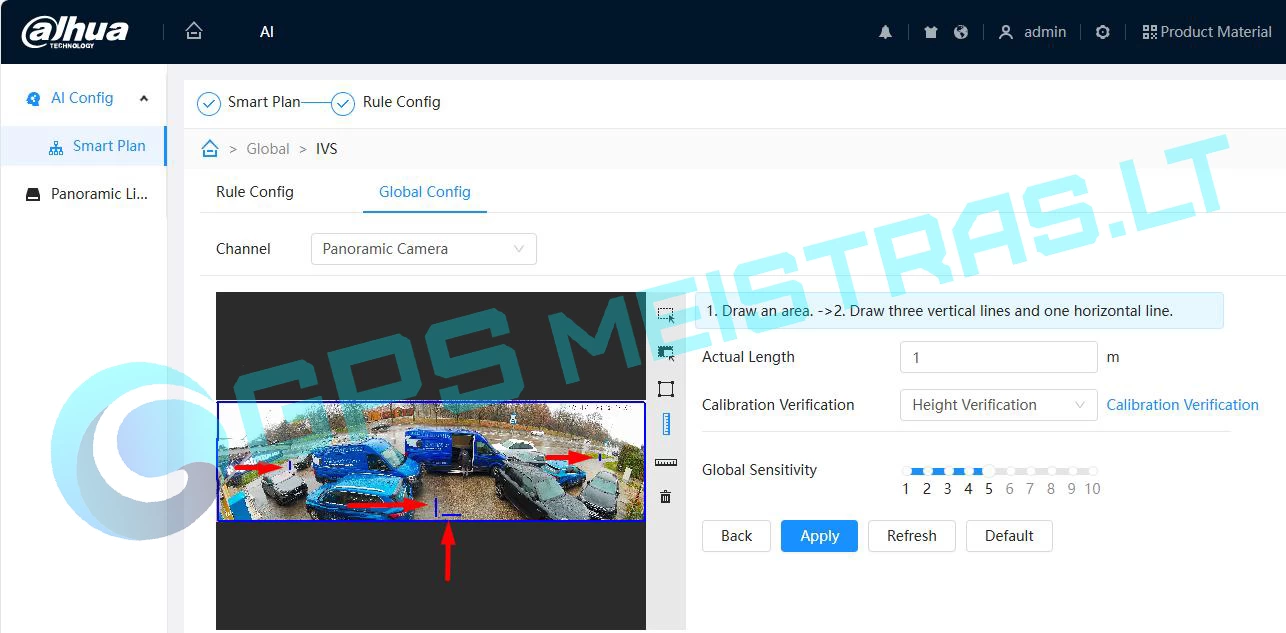Go to the home page via the top bar house icon
This screenshot has height=633, width=1286.
[x=194, y=31]
